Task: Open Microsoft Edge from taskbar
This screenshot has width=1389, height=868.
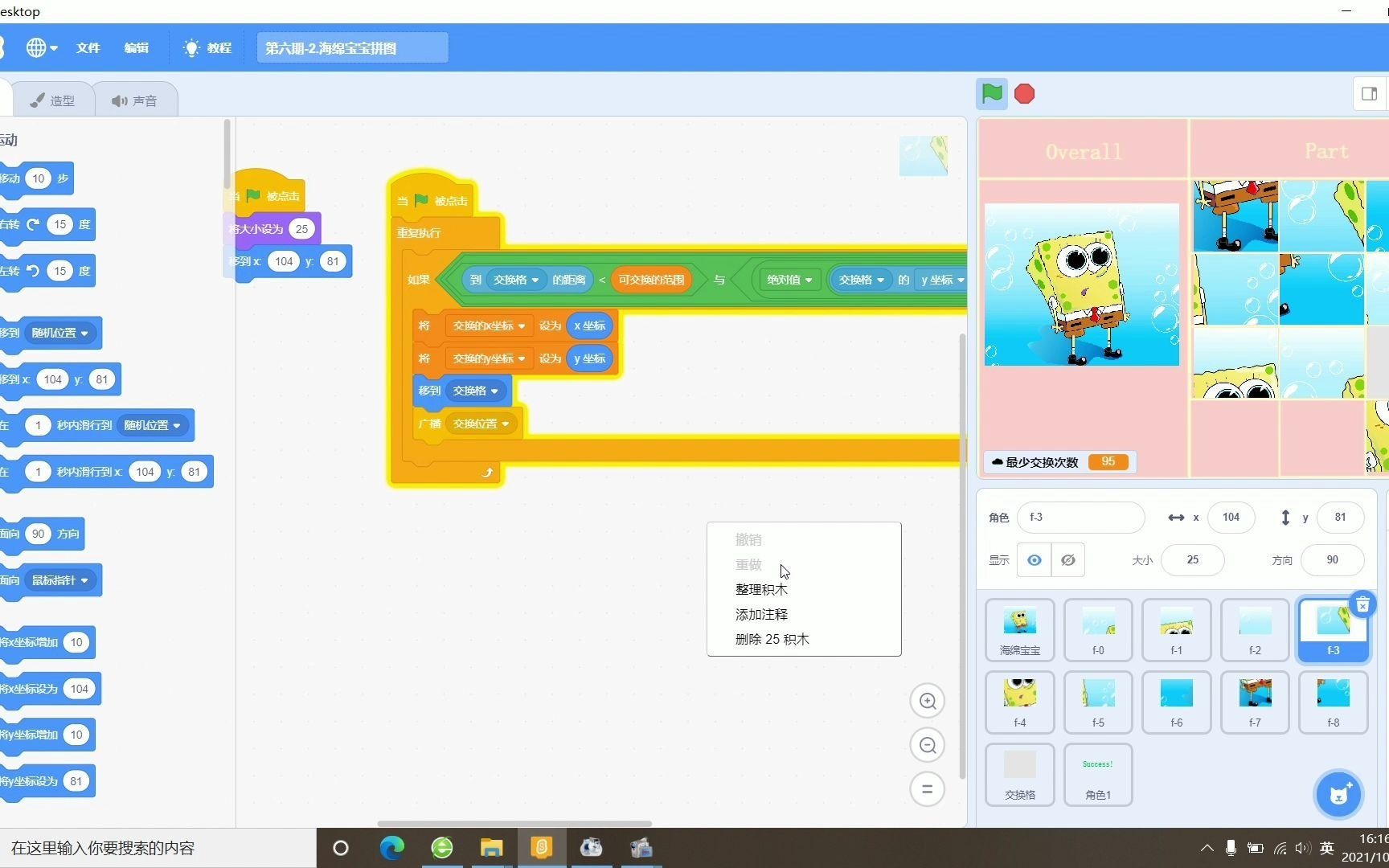Action: [x=392, y=848]
